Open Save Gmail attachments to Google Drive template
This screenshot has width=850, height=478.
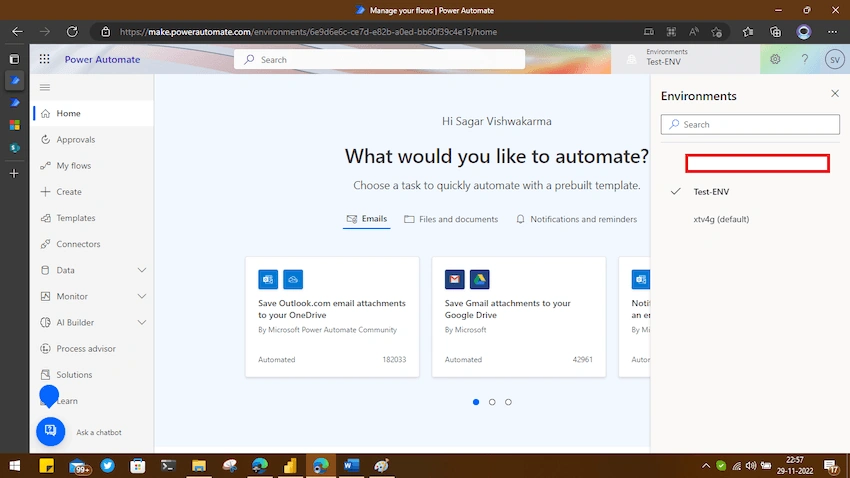coord(519,316)
